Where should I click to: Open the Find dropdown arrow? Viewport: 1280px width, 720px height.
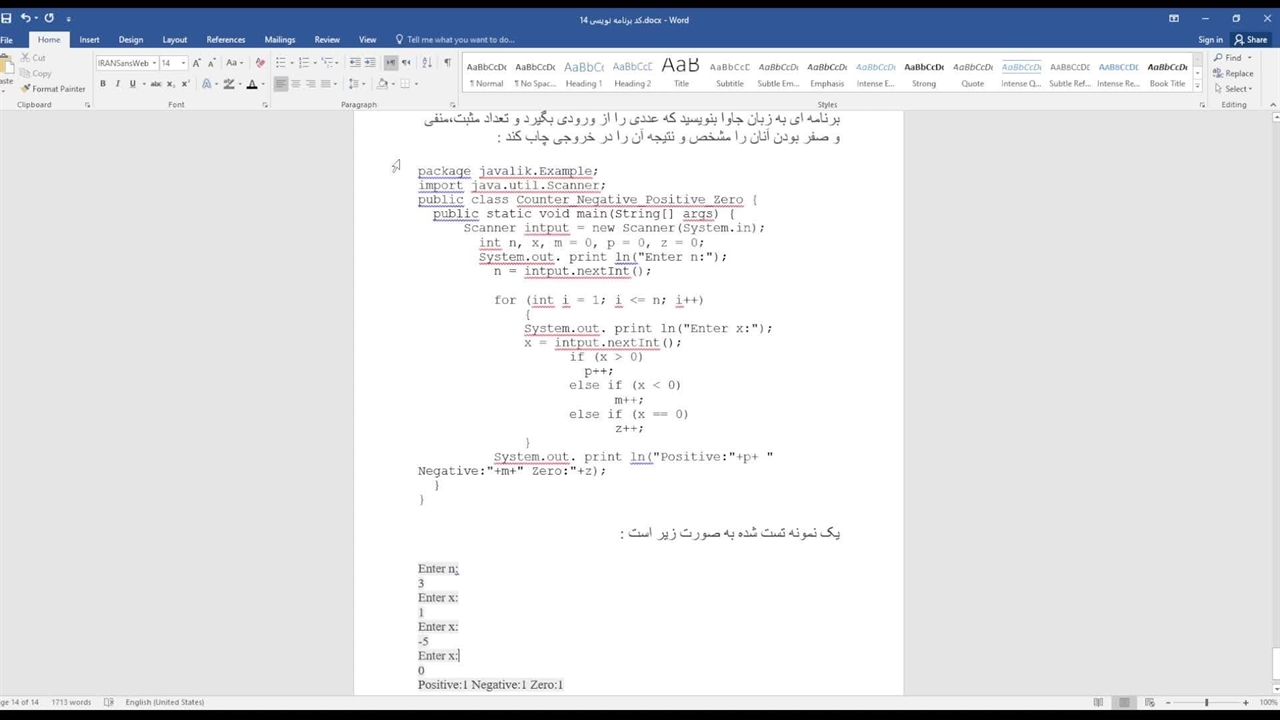point(1250,58)
